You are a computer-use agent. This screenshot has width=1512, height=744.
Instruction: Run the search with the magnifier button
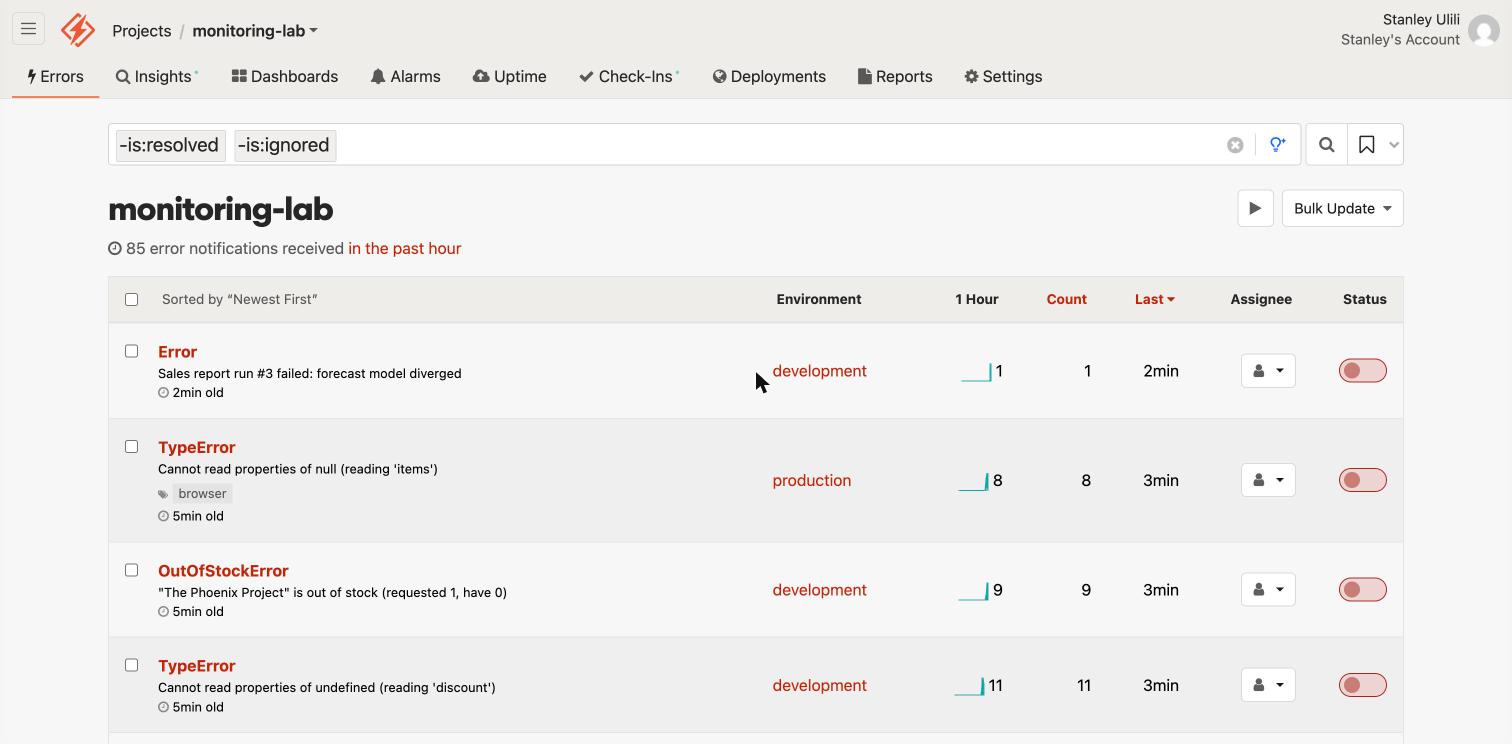pyautogui.click(x=1326, y=145)
